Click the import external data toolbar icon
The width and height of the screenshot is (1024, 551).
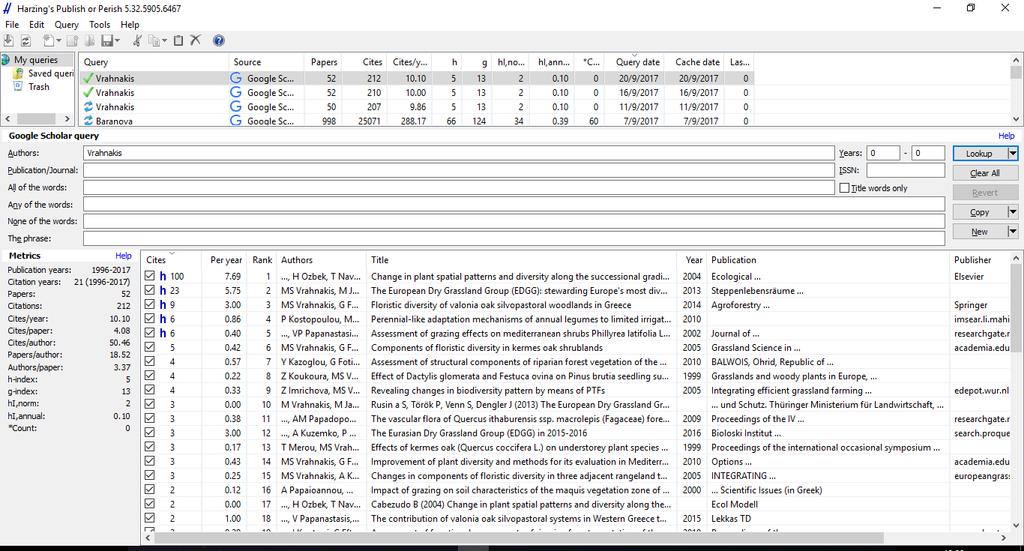[x=72, y=40]
